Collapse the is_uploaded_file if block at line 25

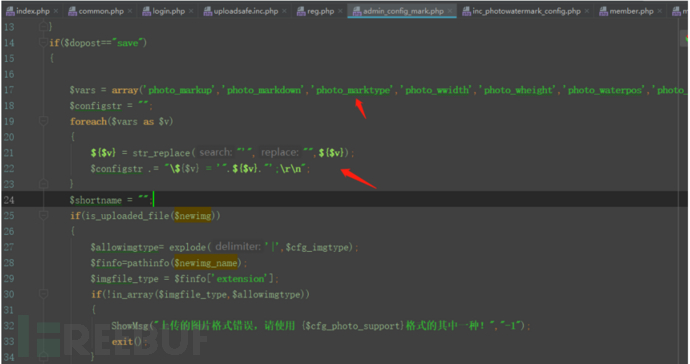click(43, 215)
